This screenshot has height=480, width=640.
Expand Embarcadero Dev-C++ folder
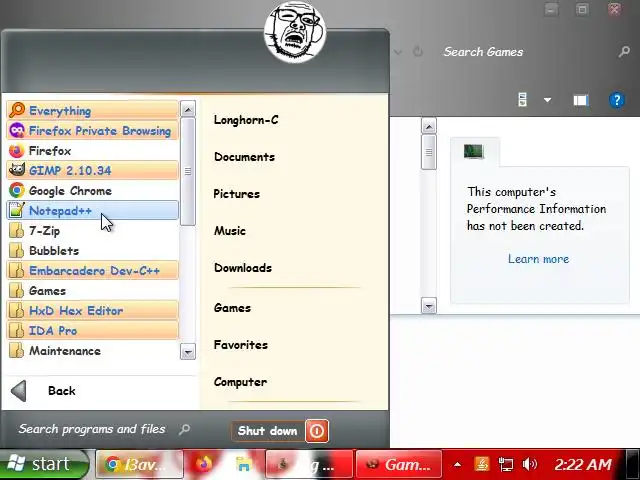click(x=93, y=270)
